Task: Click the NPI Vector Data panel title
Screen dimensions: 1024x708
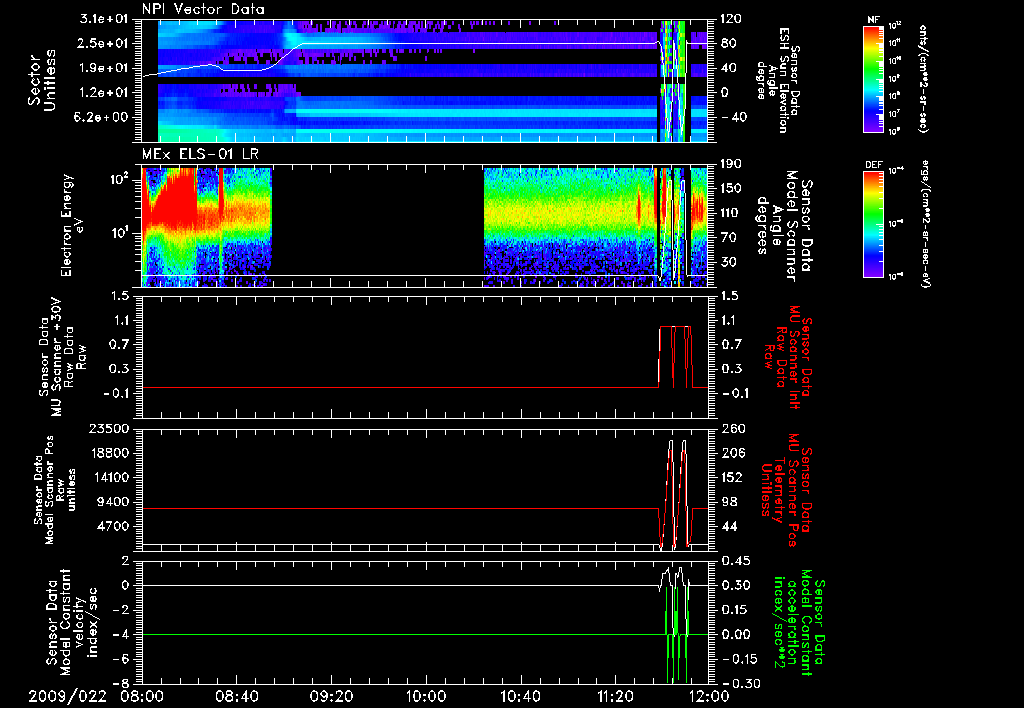Action: point(203,9)
